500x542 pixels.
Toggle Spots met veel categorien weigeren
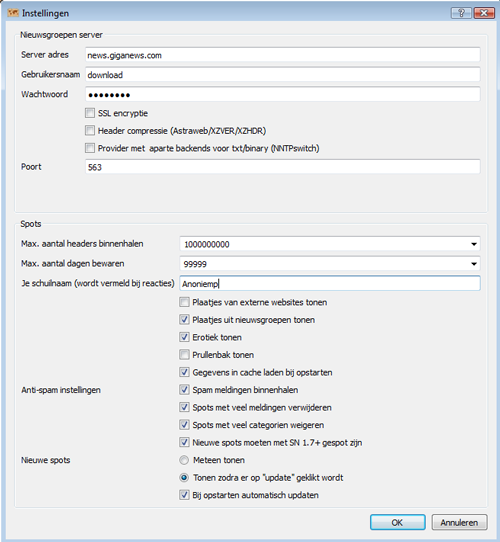184,425
